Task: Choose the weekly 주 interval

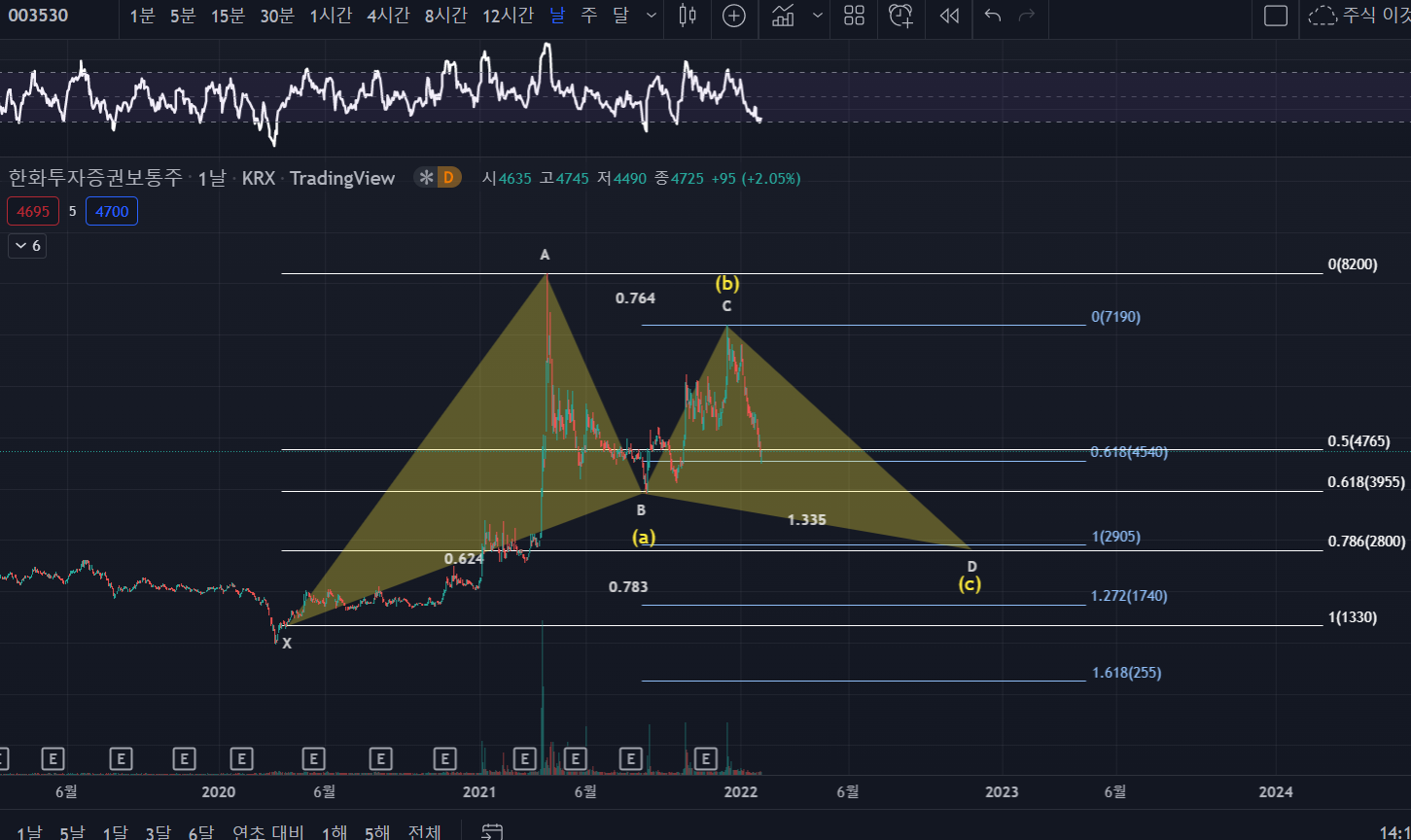Action: click(588, 16)
